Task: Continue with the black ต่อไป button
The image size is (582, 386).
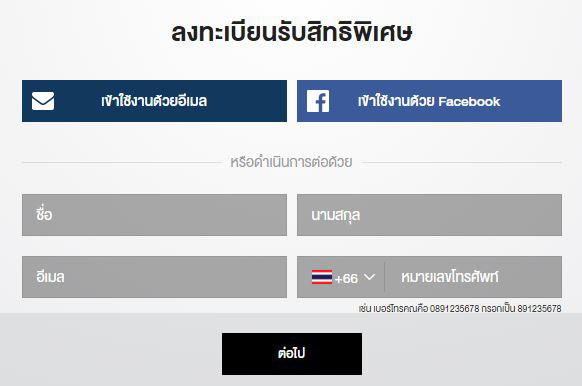Action: pos(292,354)
